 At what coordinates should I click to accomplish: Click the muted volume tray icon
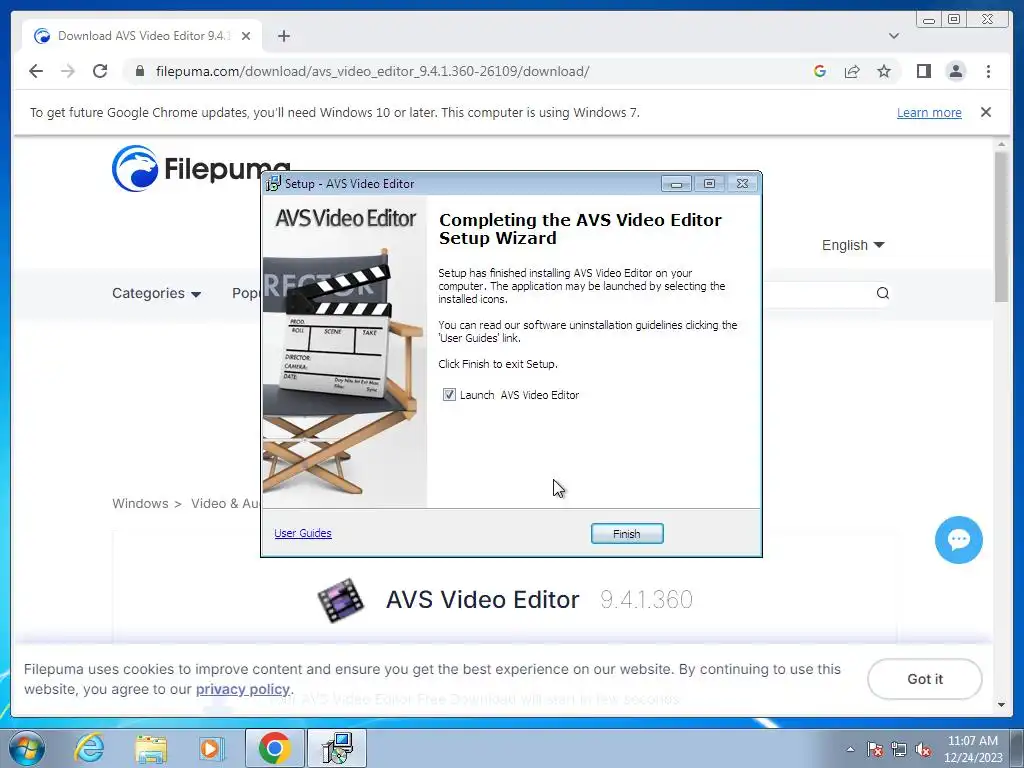923,750
